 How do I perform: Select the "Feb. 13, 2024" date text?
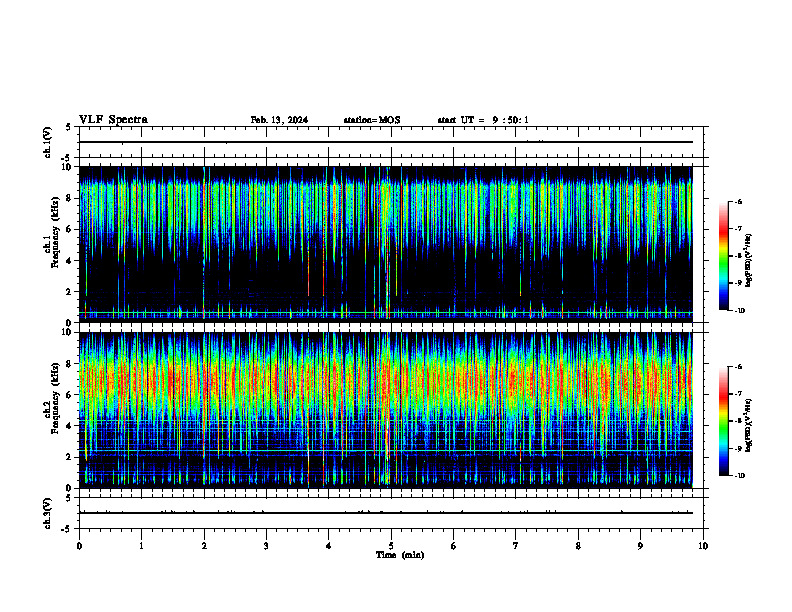click(x=279, y=120)
